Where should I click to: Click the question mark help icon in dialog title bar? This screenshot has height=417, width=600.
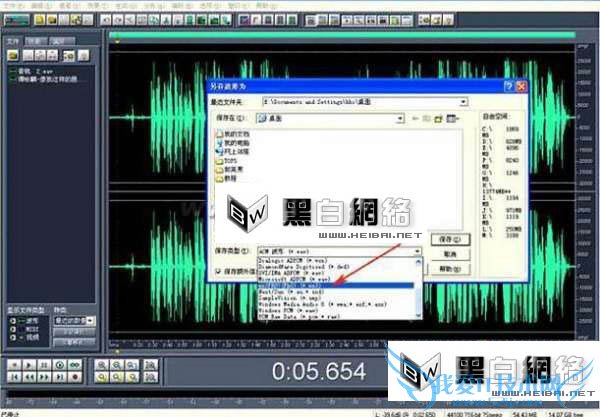coord(509,87)
